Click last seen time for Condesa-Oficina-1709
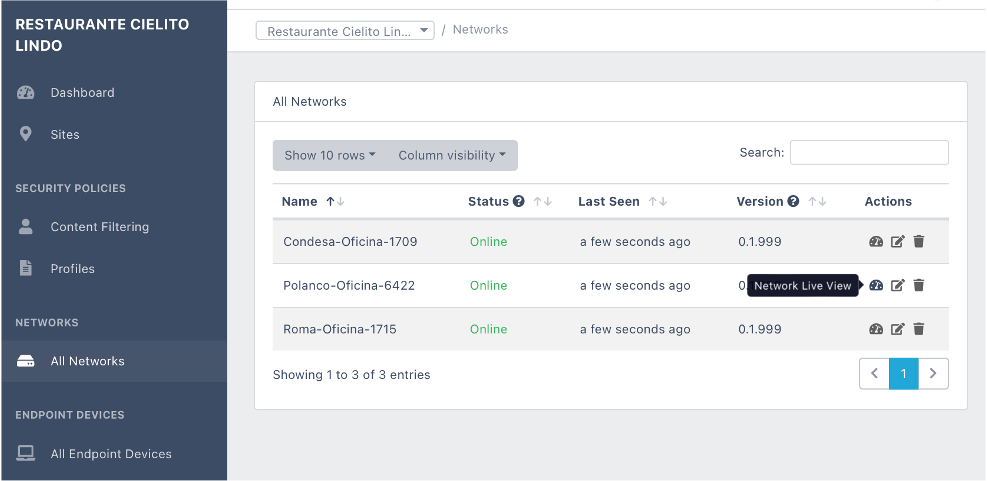987x481 pixels. pos(635,241)
